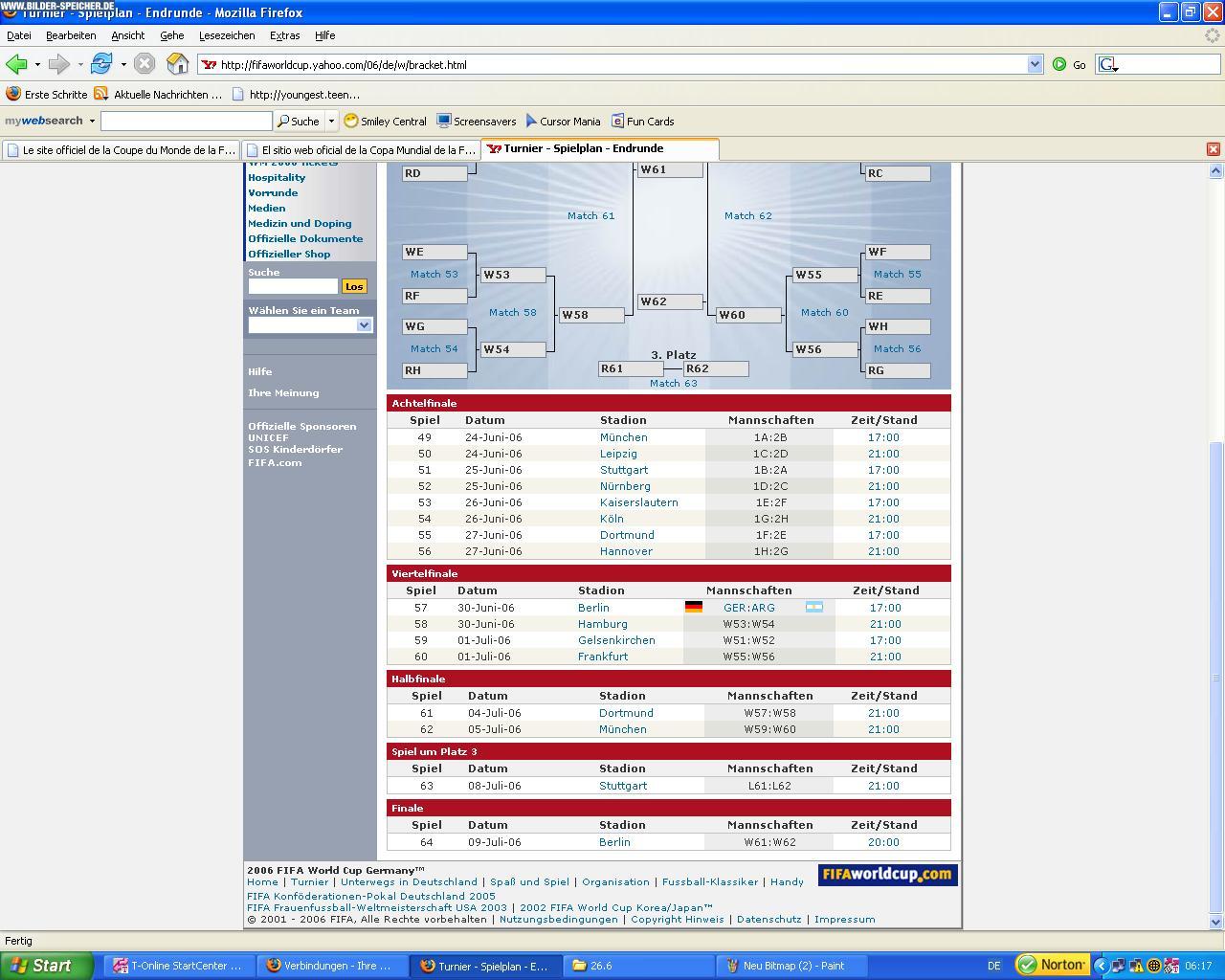Expand the URL address bar dropdown
The width and height of the screenshot is (1225, 980).
[x=1035, y=64]
